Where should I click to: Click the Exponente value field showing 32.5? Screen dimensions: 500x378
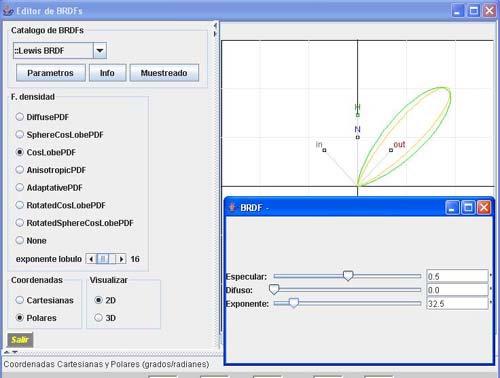point(457,304)
